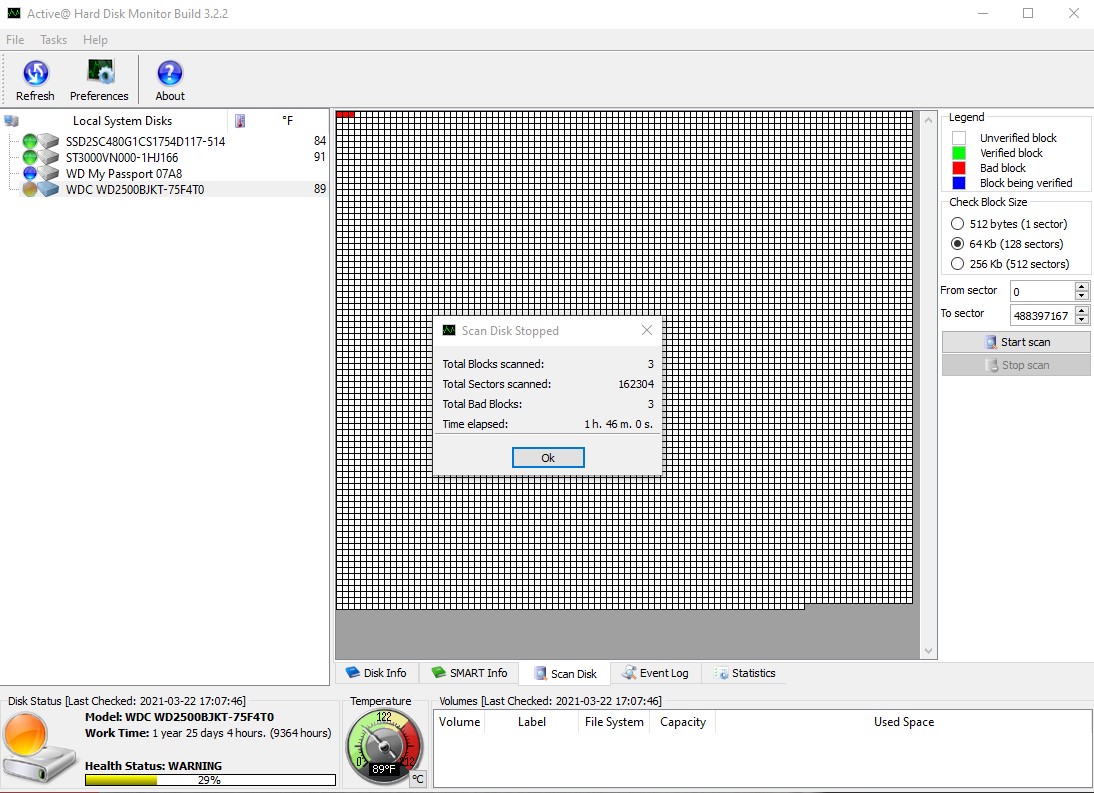Increase the From sector spinner value
Viewport: 1094px width, 793px height.
[1081, 286]
